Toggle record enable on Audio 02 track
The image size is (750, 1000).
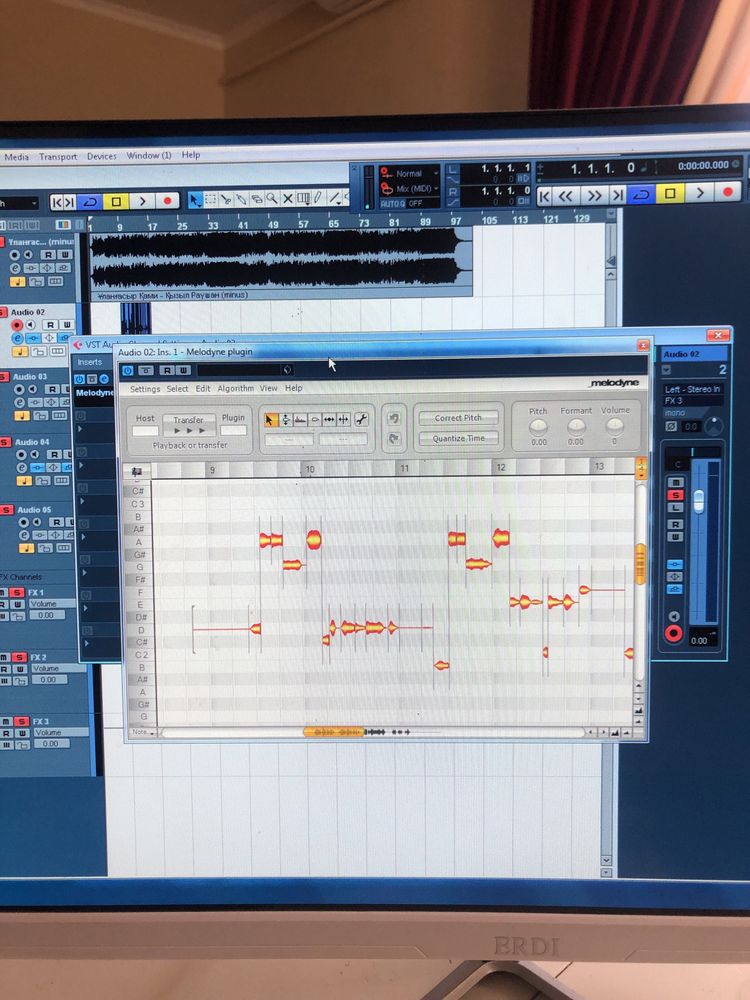[17, 325]
